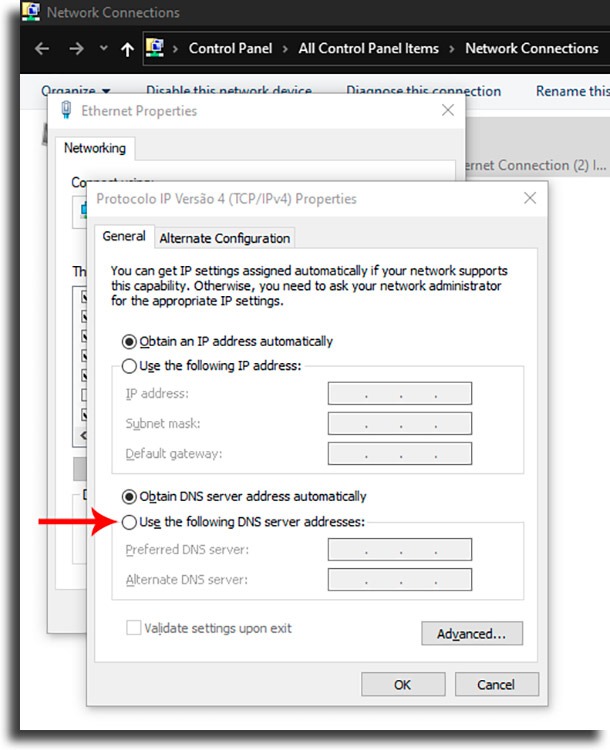The height and width of the screenshot is (750, 610).
Task: Close the TCP/IPv4 Properties dialog
Action: pos(530,198)
